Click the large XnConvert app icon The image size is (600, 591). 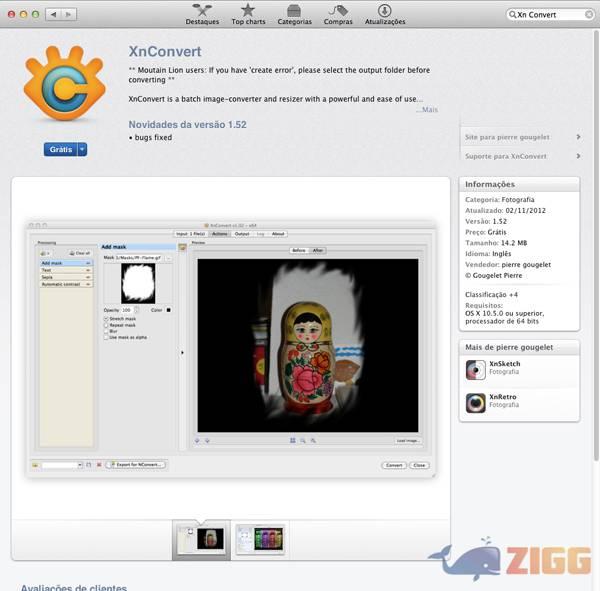point(64,83)
